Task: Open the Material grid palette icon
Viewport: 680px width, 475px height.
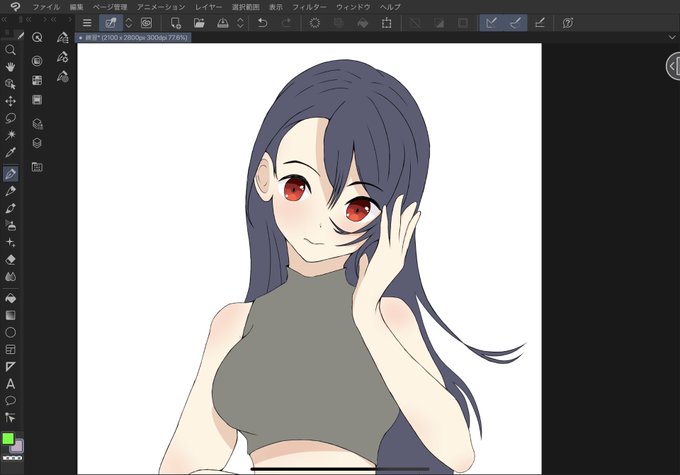Action: 37,80
